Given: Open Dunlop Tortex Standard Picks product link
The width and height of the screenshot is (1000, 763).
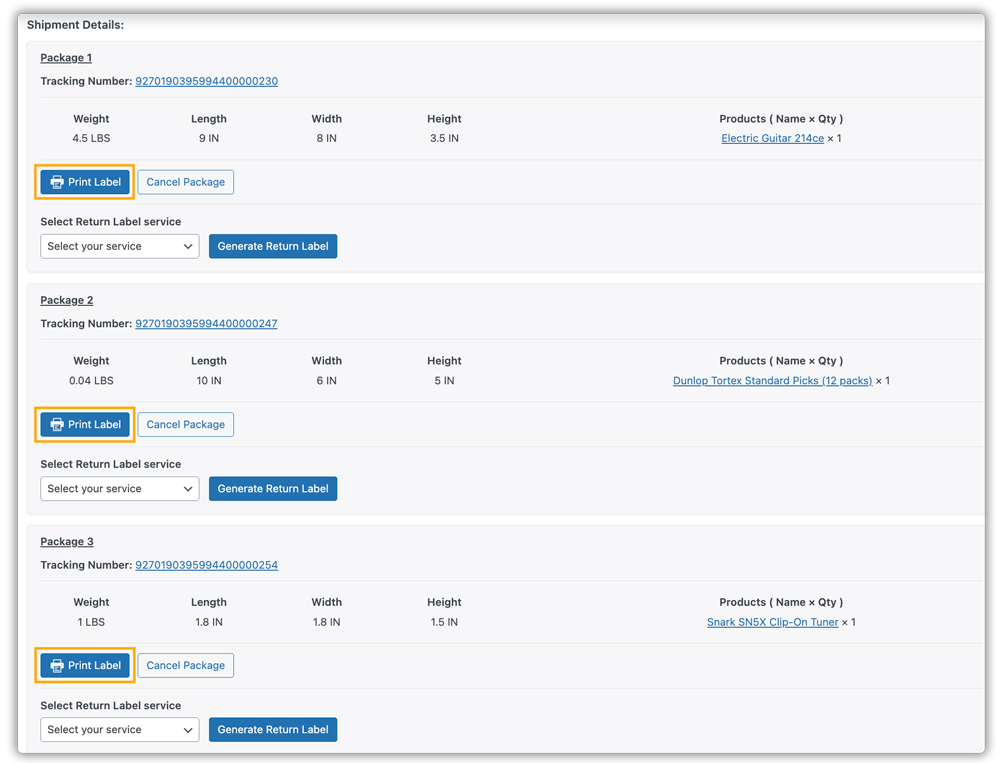Looking at the screenshot, I should click(772, 381).
